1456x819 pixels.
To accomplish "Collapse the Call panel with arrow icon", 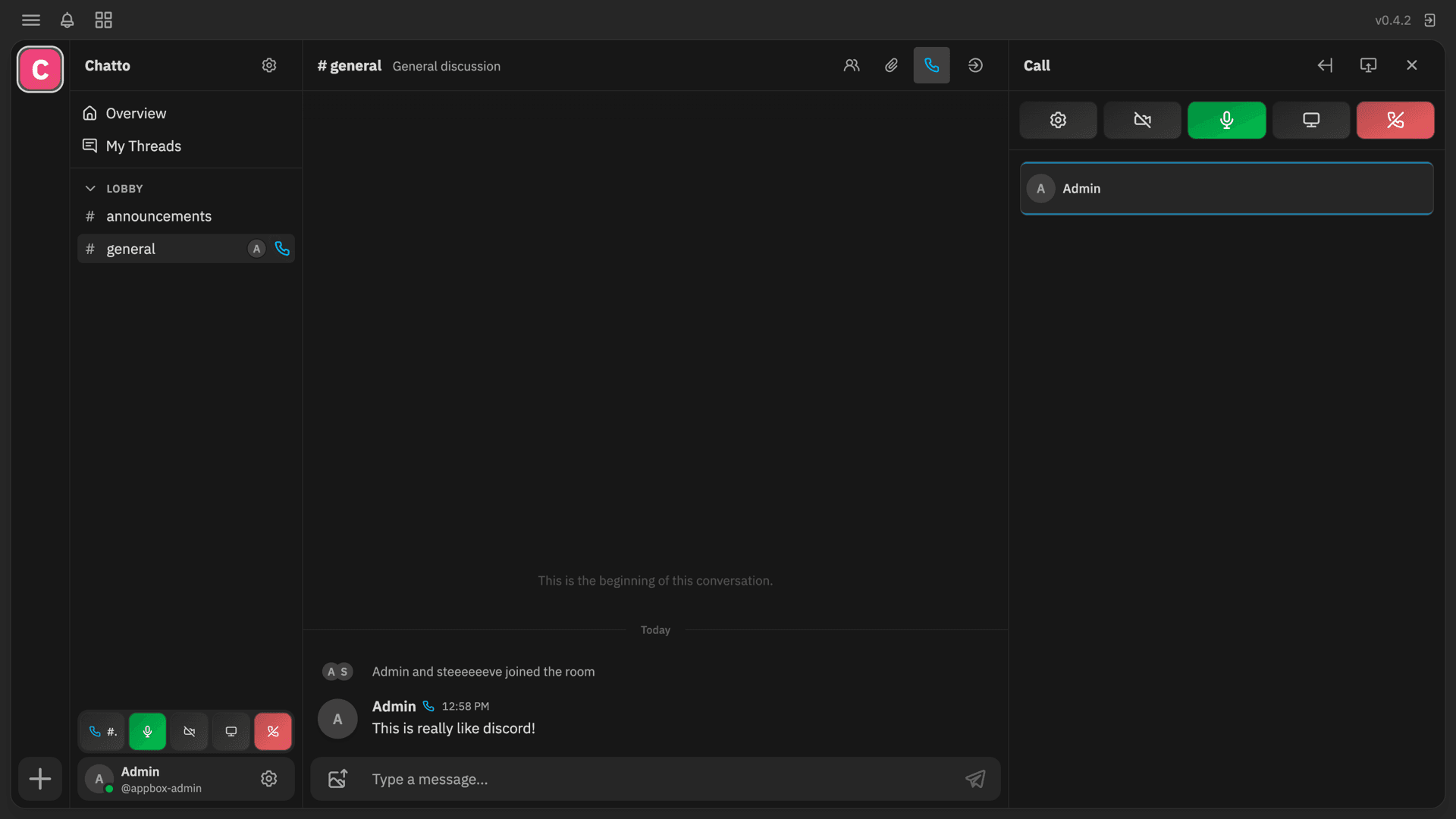I will (1325, 65).
